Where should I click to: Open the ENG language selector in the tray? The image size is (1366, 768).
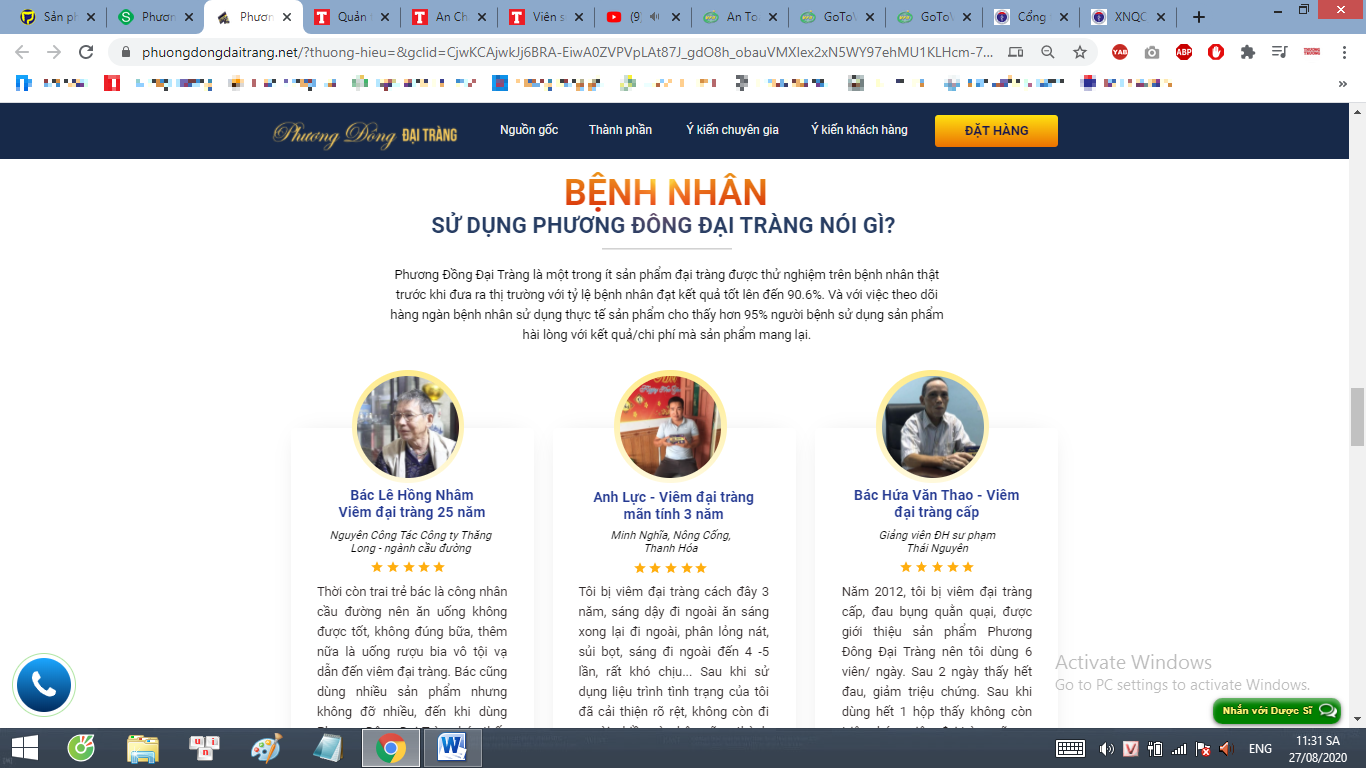(x=1260, y=748)
